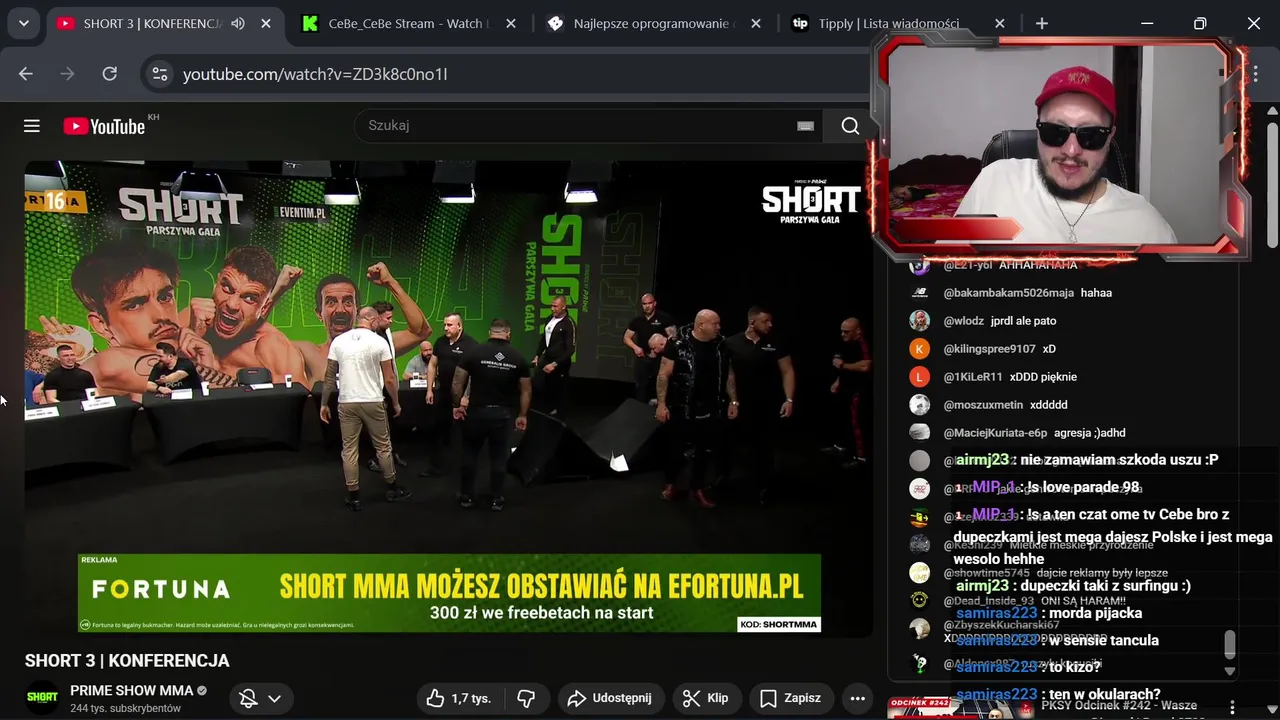Click chat message agresja ;)adhd
Viewport: 1280px width, 720px height.
(1090, 433)
